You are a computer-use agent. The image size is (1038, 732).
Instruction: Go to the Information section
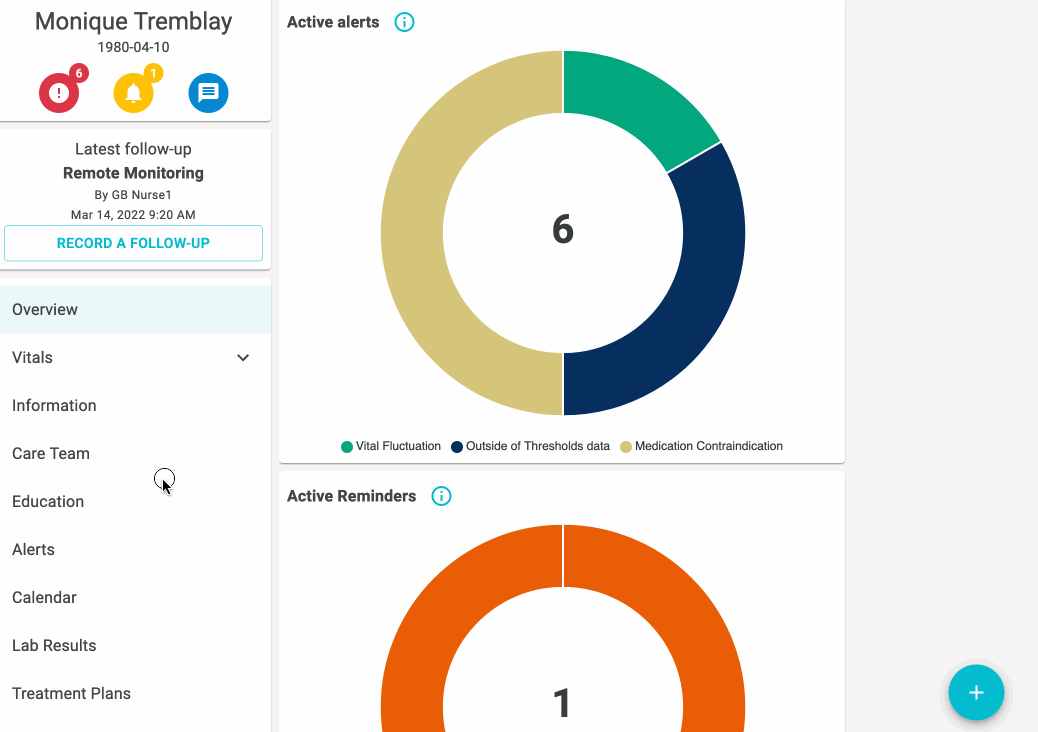(136, 405)
